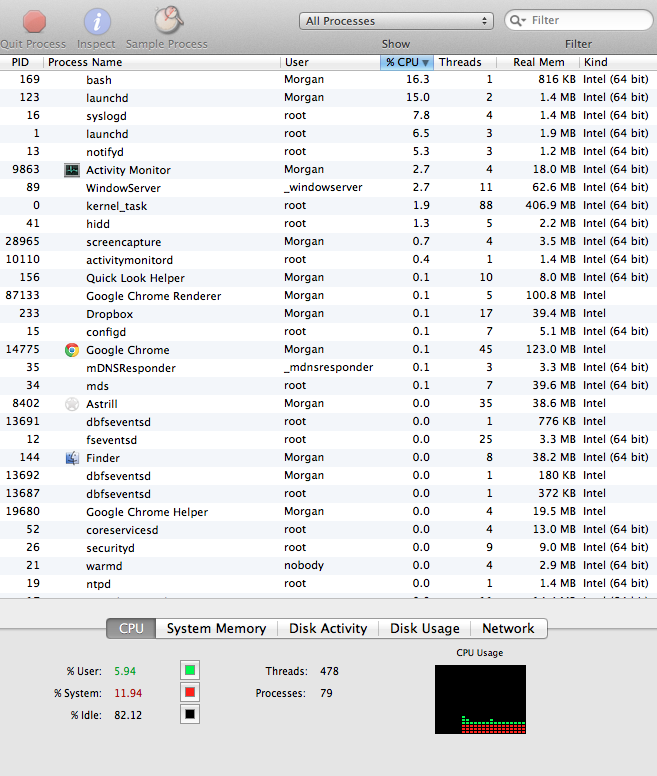This screenshot has width=657, height=776.
Task: Sort by the User column header
Action: (x=330, y=62)
